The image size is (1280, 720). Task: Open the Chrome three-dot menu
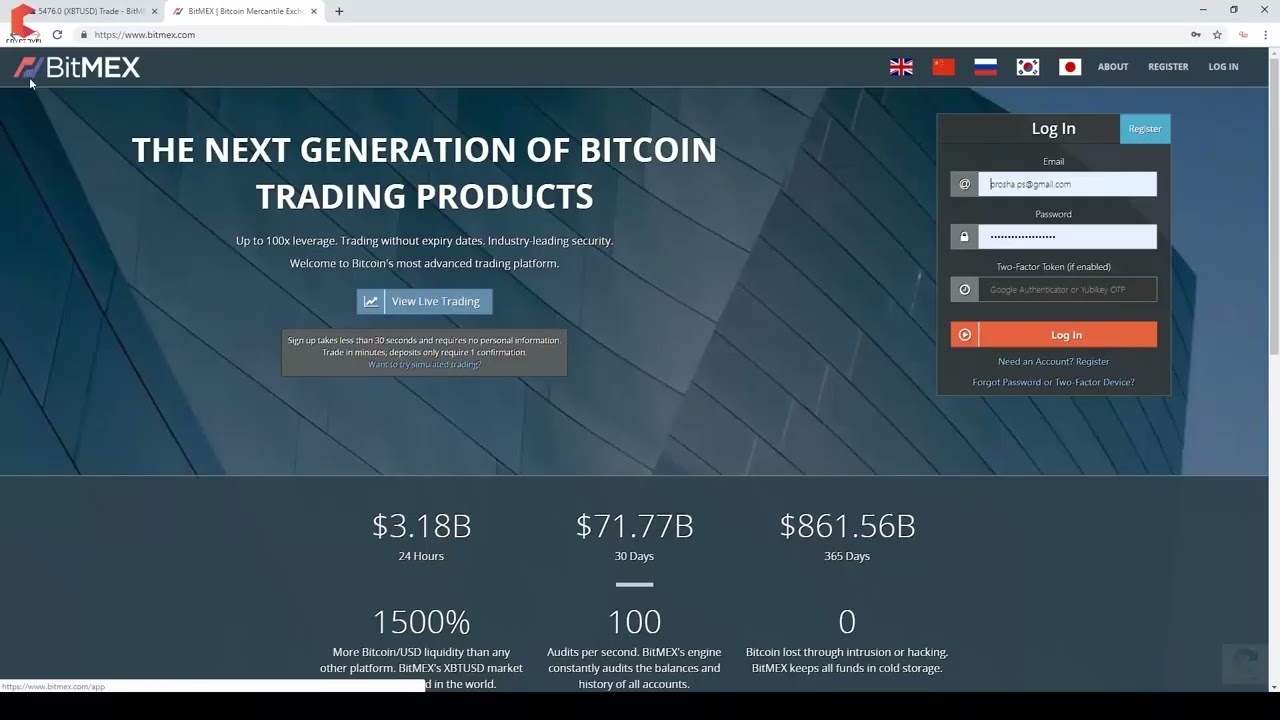tap(1265, 34)
